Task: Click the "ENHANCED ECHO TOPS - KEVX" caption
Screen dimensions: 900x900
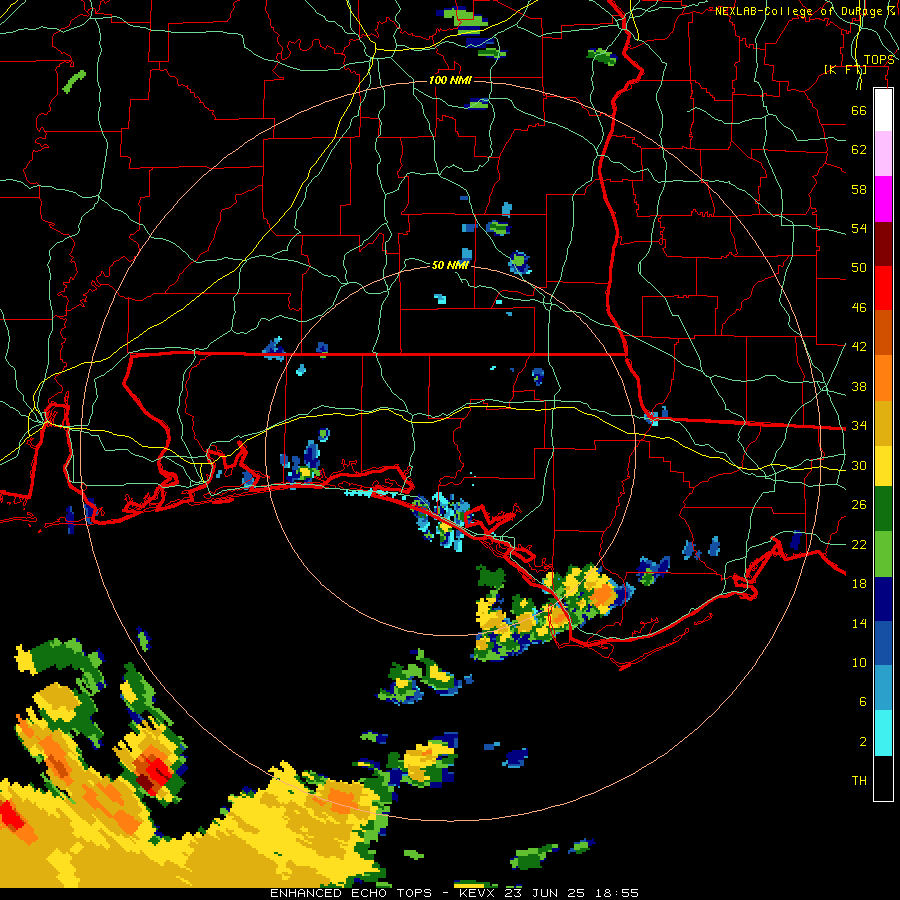Action: click(x=384, y=893)
